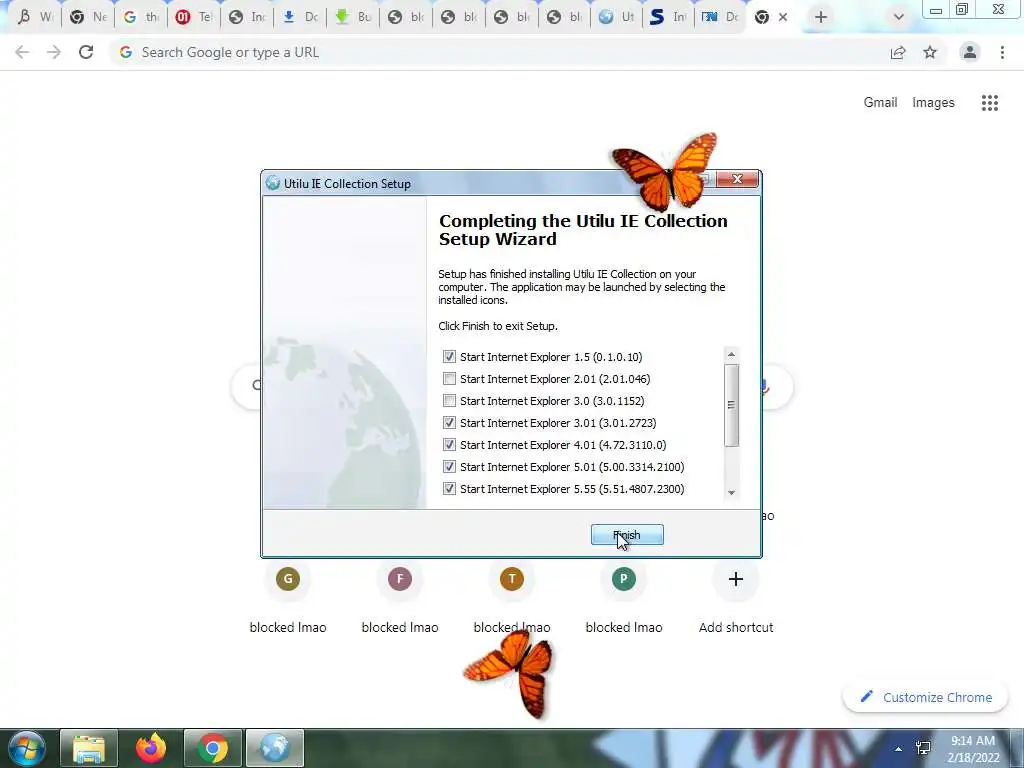
Task: Uncheck Start Internet Explorer 4.01 checkbox
Action: [x=449, y=445]
